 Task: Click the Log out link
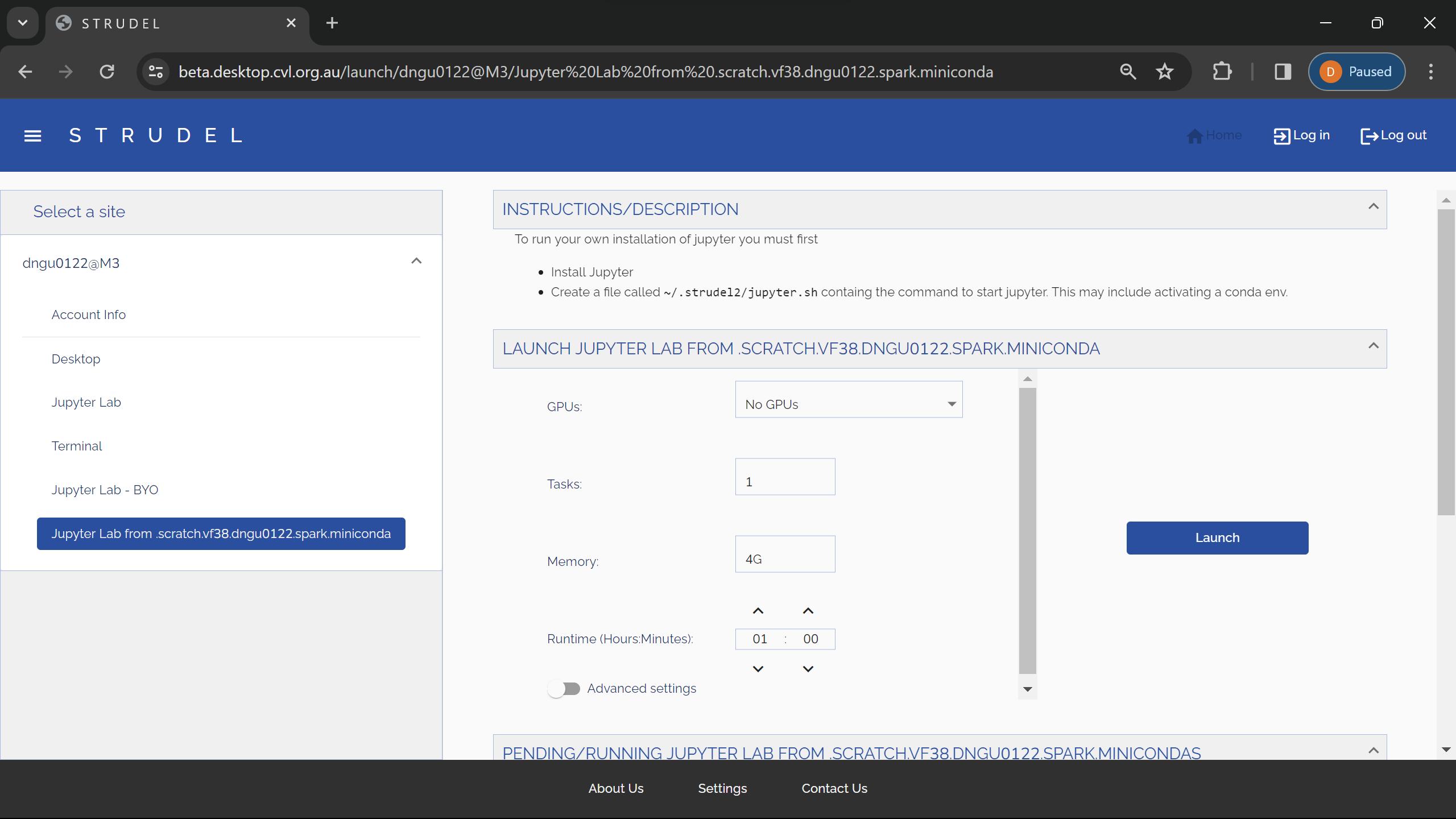(x=1393, y=135)
